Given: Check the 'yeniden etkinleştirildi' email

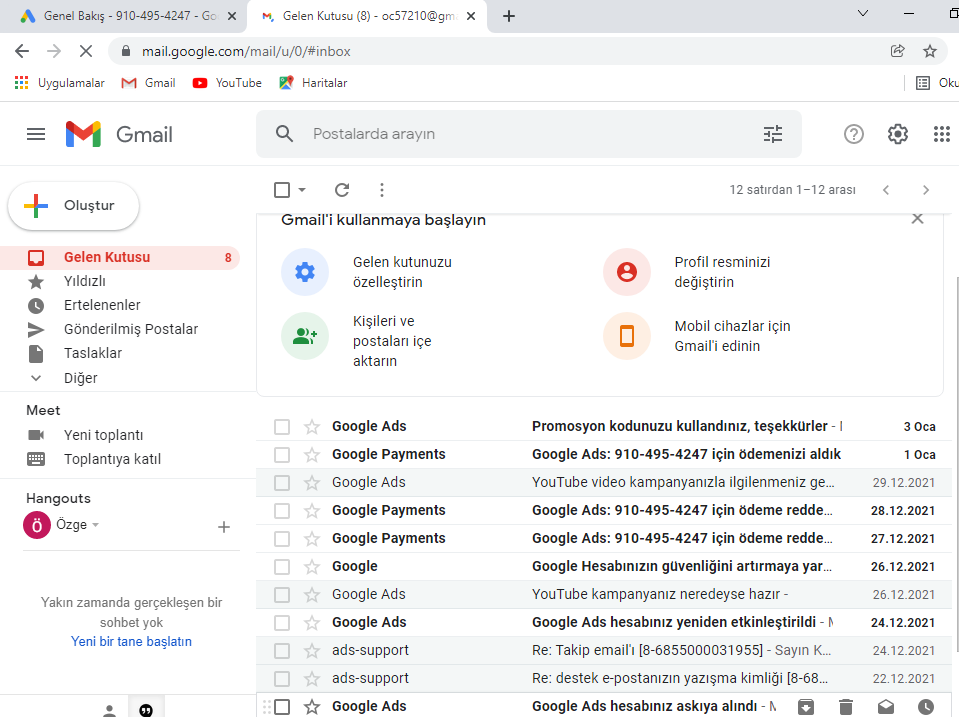Looking at the screenshot, I should tap(282, 623).
